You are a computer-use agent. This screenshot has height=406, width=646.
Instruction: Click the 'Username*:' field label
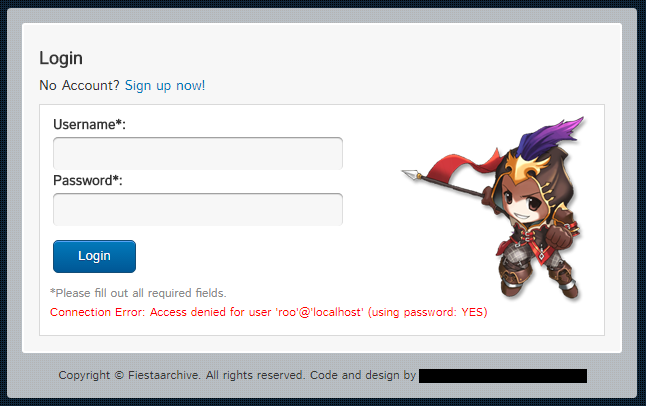point(89,124)
